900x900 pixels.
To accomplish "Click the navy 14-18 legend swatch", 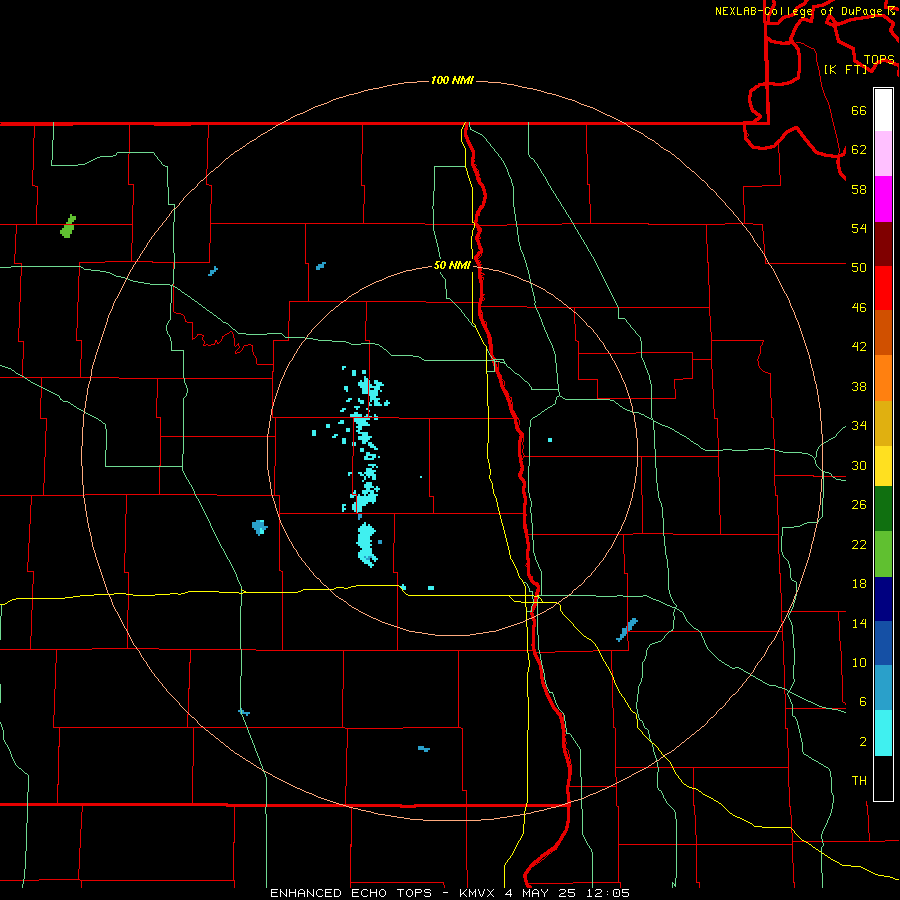I will coord(883,599).
